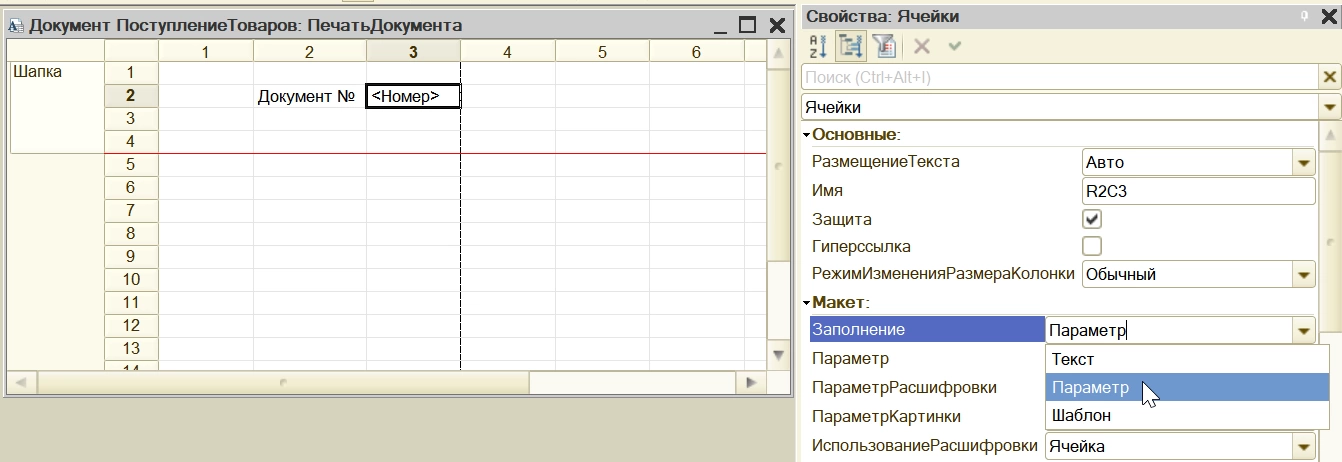Select row header 13
This screenshot has height=462, width=1342.
pos(131,348)
